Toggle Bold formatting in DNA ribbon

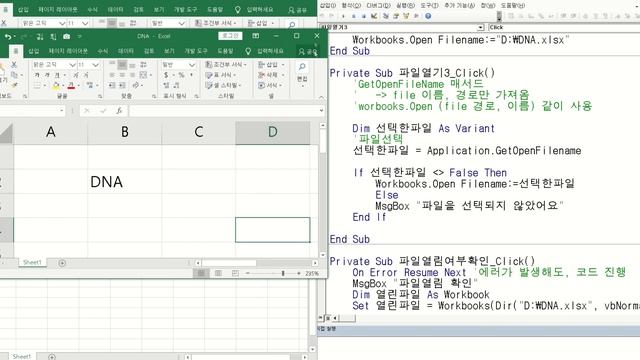(x=37, y=75)
